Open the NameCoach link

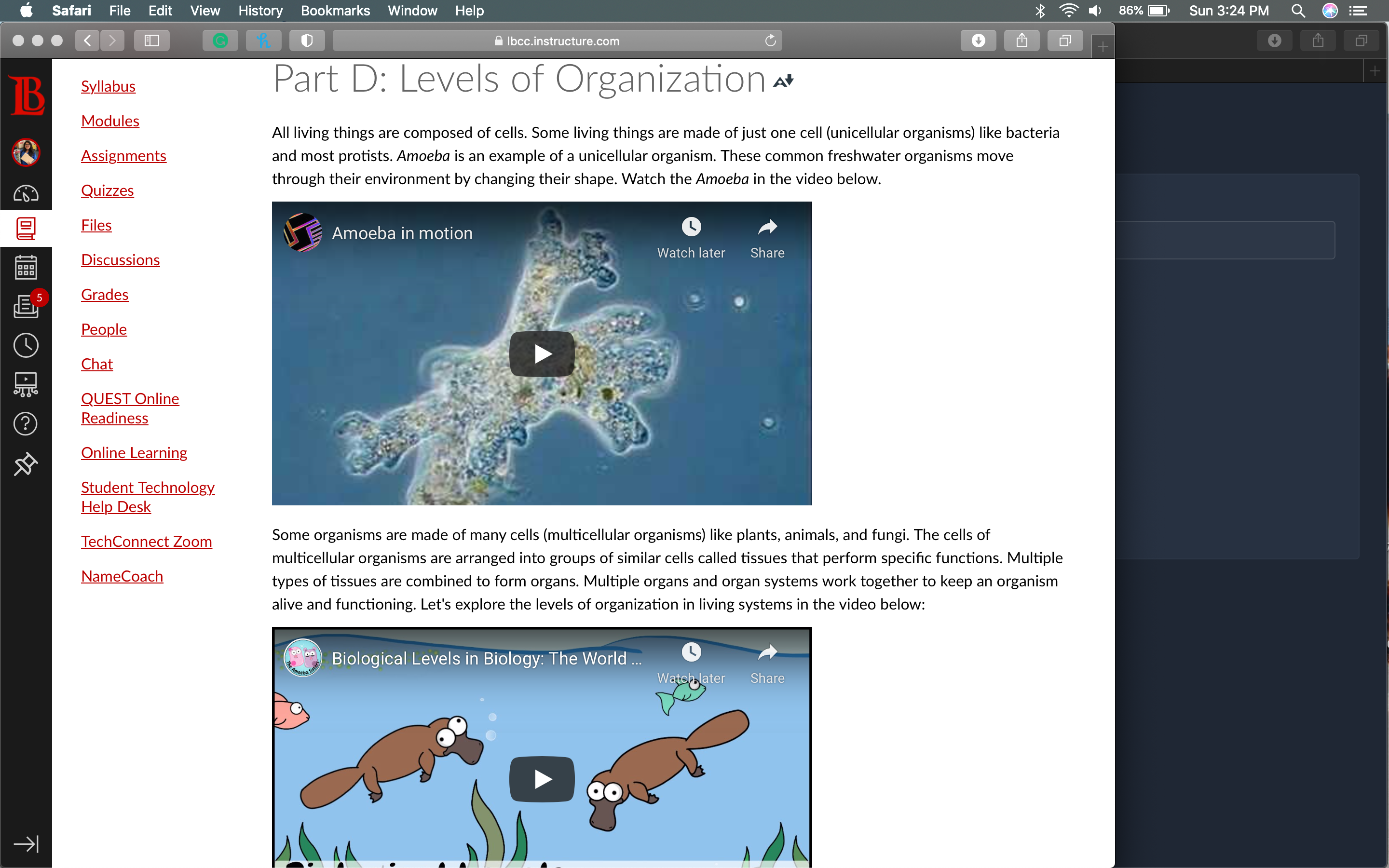[x=122, y=576]
